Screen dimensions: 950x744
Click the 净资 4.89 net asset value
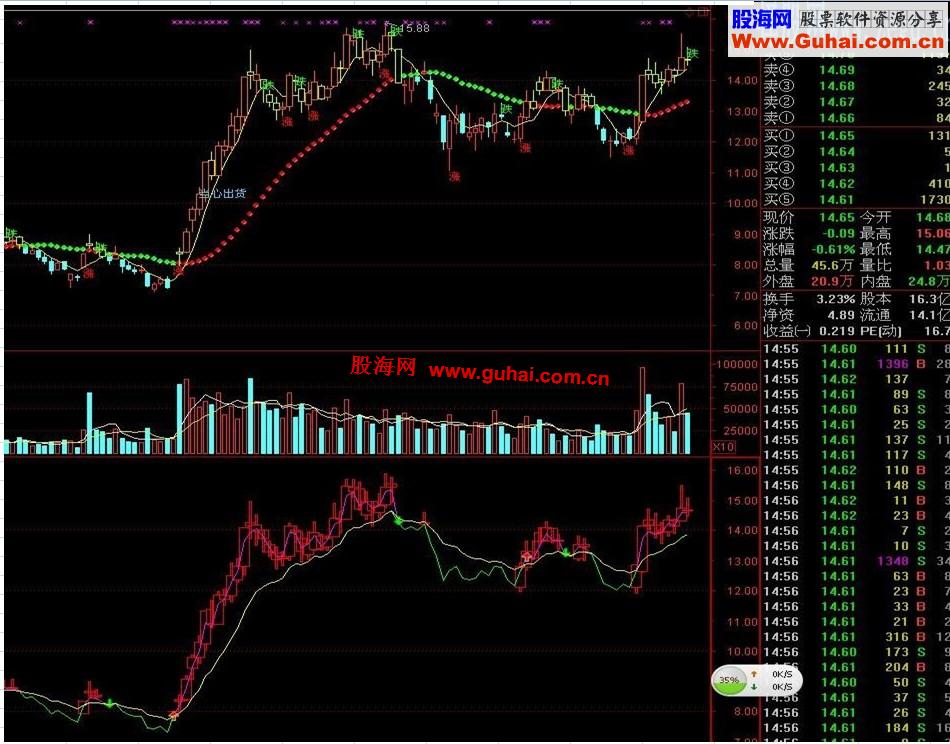[843, 315]
